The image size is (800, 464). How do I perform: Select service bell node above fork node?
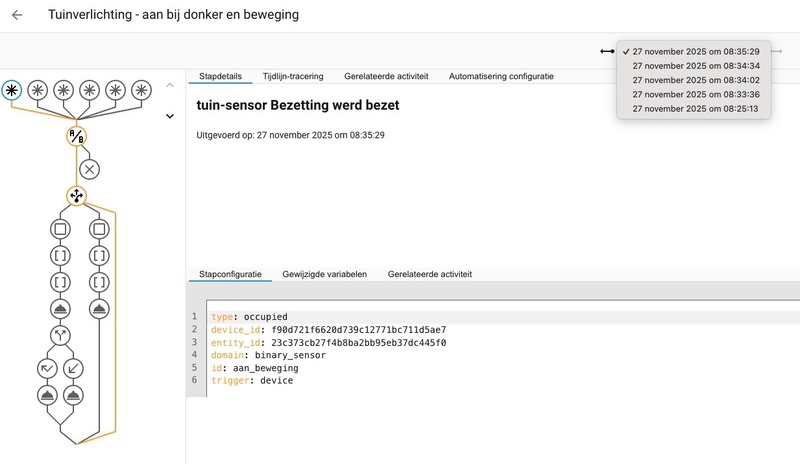(x=60, y=309)
